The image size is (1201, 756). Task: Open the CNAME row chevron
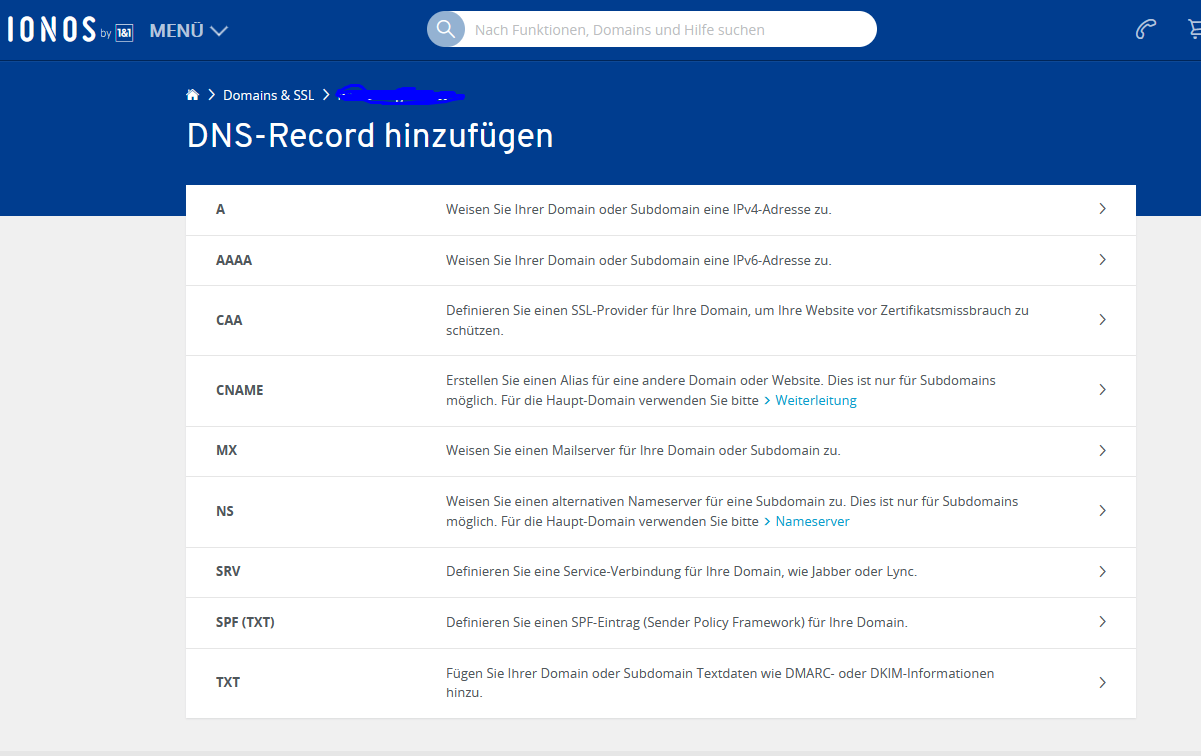point(1102,390)
